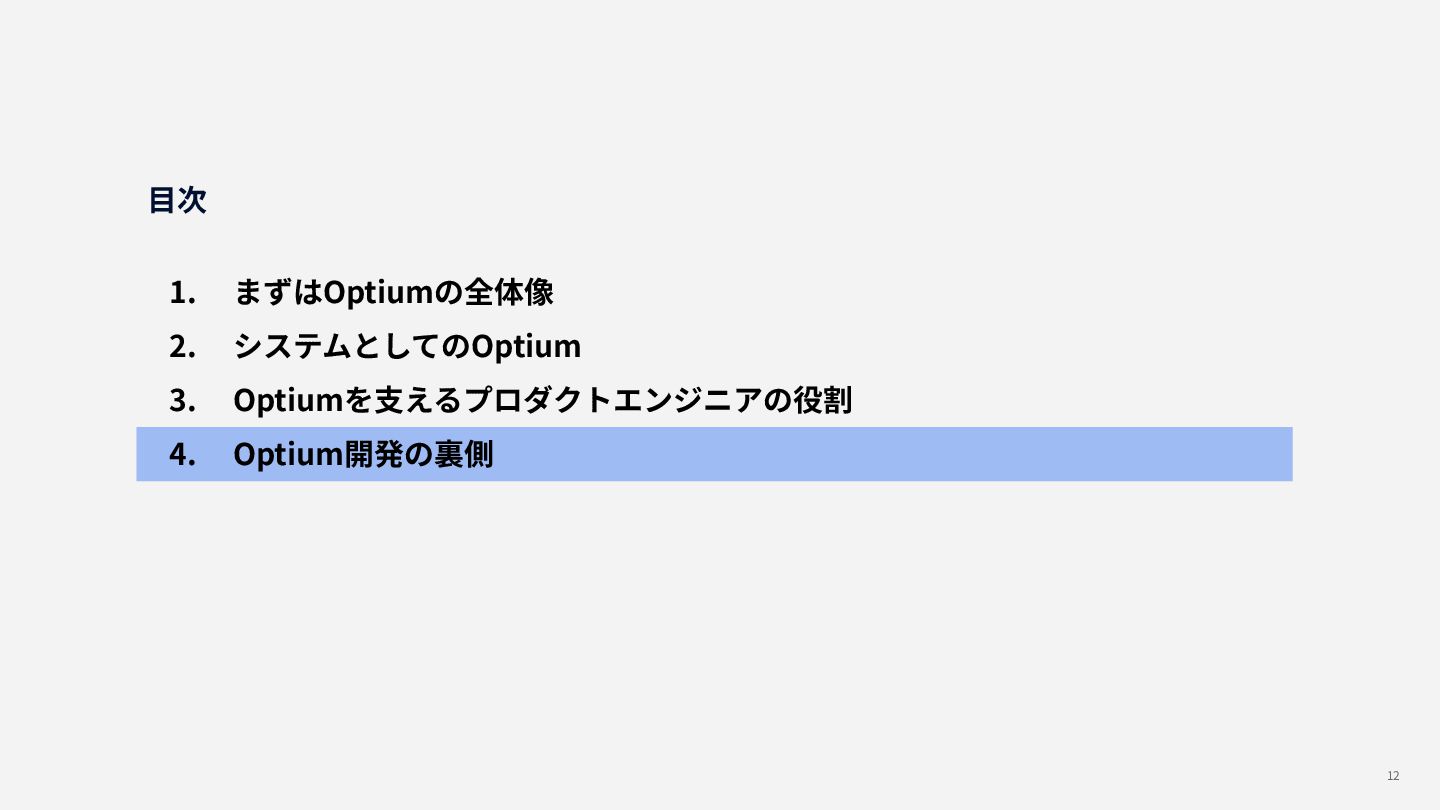The width and height of the screenshot is (1440, 810).
Task: Open the item about プロダクトエンジニアの役割
Action: (x=542, y=400)
